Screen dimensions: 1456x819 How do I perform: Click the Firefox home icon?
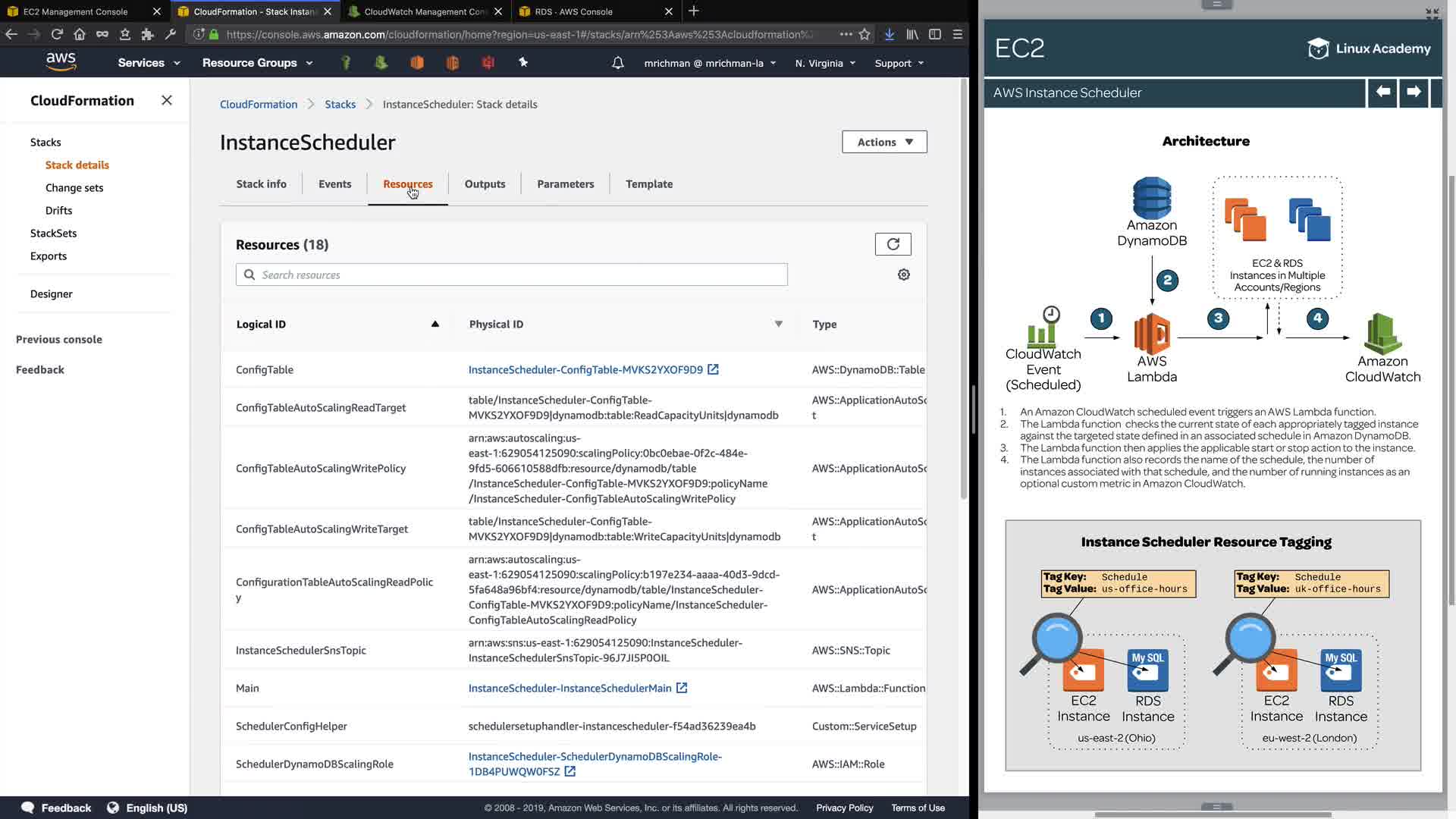[80, 34]
